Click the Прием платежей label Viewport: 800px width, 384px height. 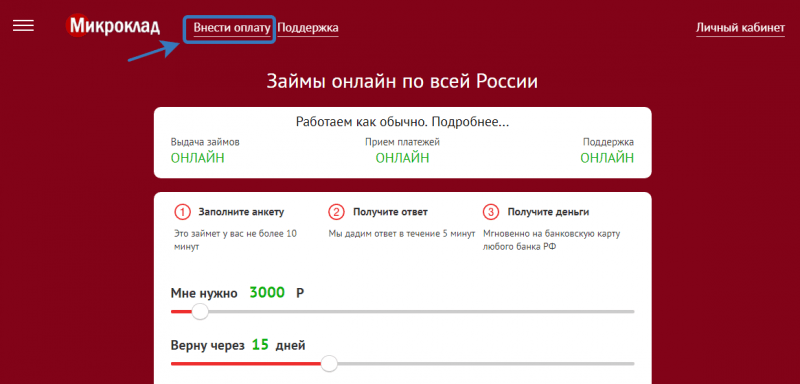pos(402,142)
